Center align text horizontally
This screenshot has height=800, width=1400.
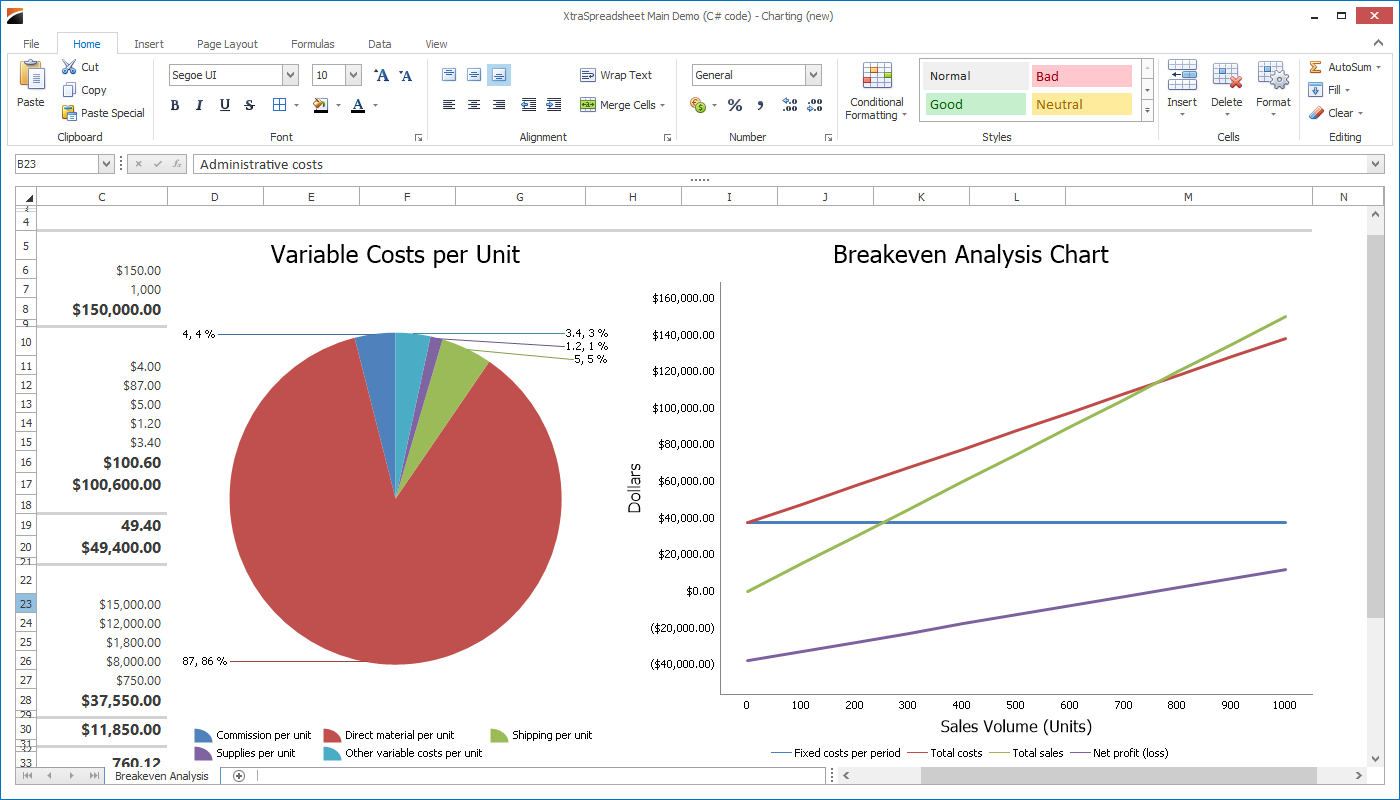[x=474, y=105]
